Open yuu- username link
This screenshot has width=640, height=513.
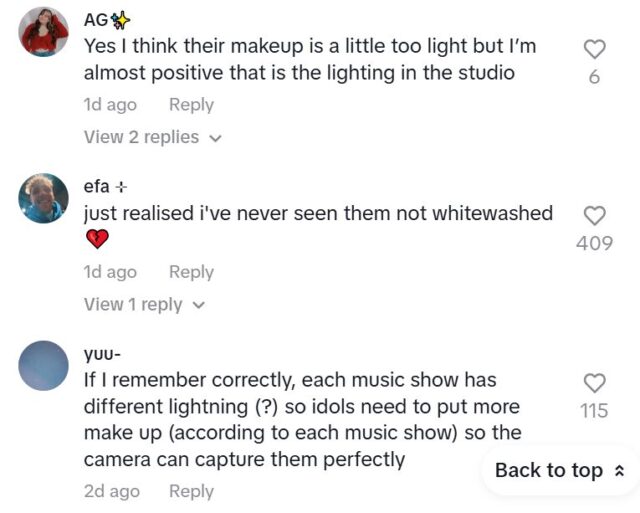coord(103,354)
